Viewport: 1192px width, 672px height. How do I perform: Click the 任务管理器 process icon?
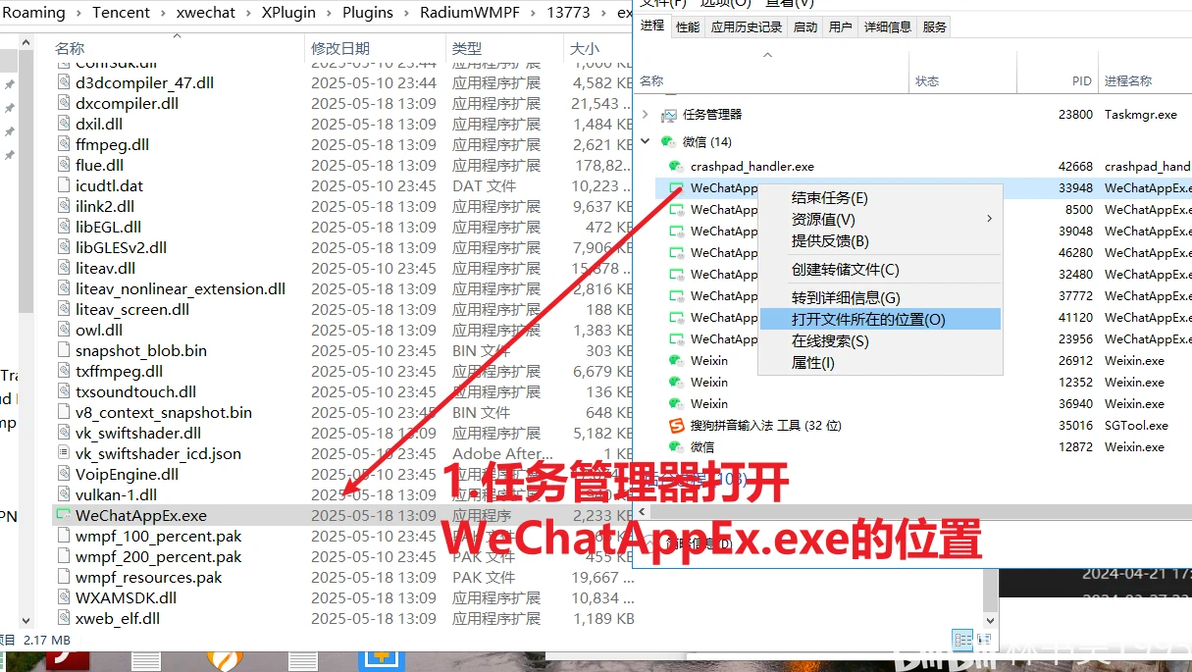tap(669, 115)
